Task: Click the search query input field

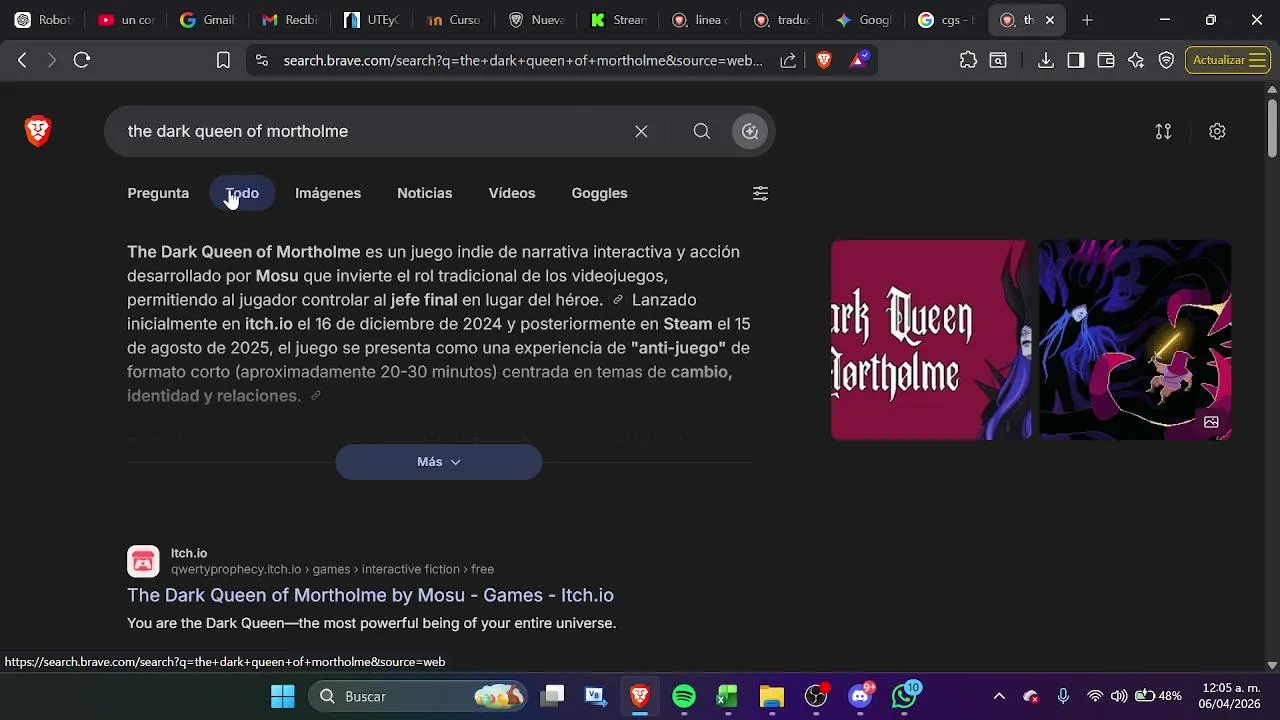Action: coord(370,131)
